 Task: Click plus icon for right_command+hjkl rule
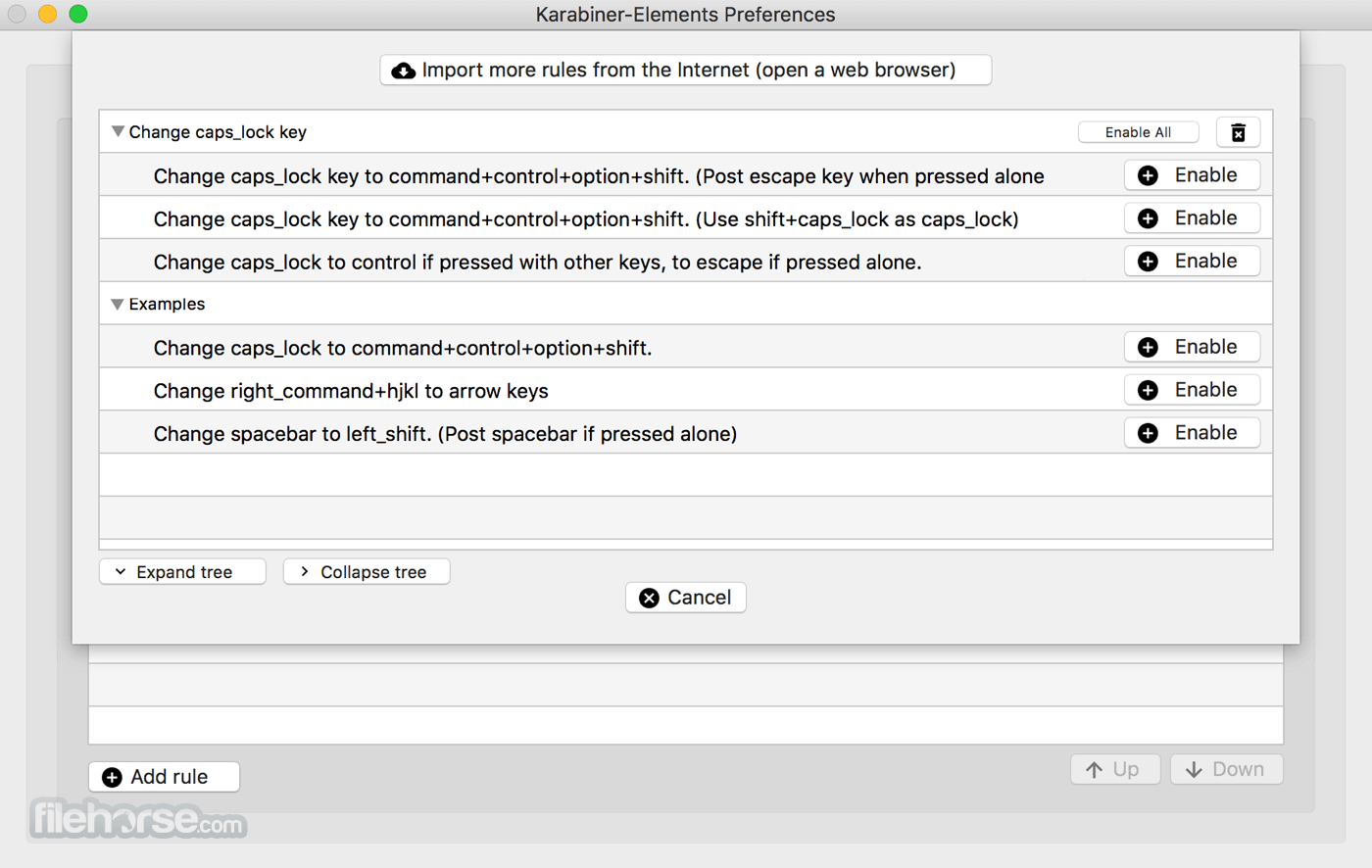tap(1148, 390)
